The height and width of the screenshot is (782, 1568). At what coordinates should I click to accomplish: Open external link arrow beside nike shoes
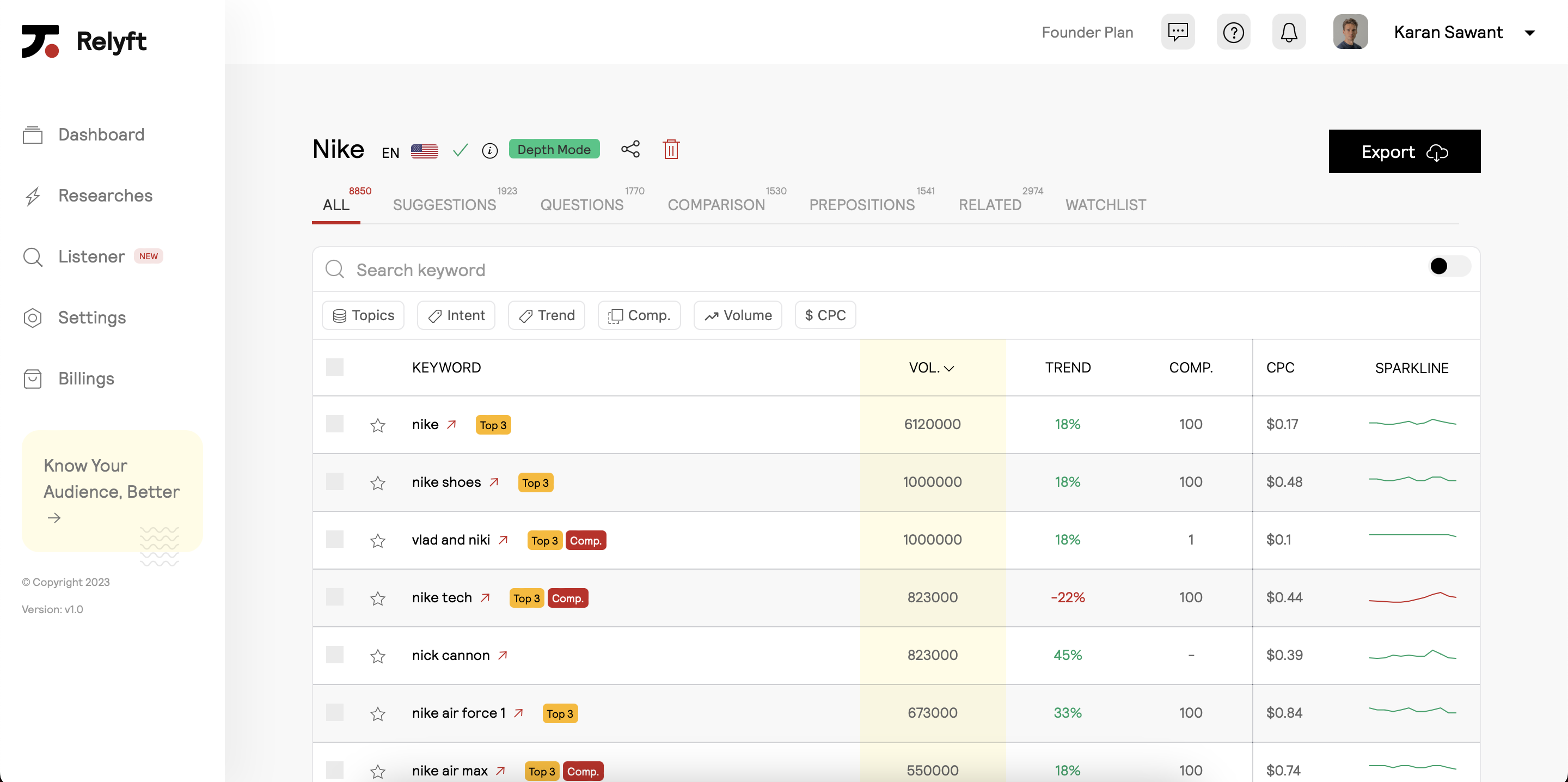click(x=494, y=482)
